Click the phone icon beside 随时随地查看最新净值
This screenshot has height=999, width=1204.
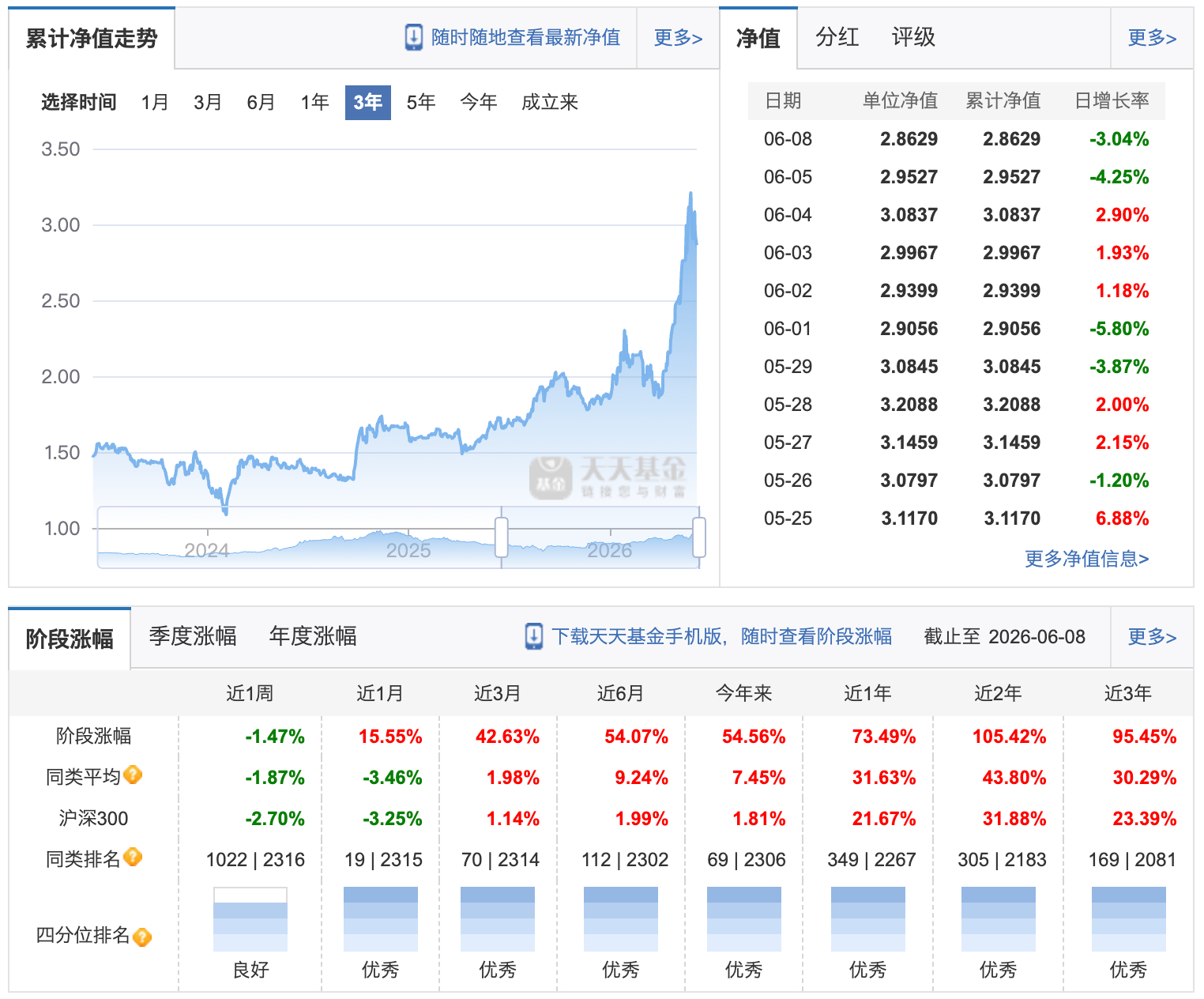[414, 37]
